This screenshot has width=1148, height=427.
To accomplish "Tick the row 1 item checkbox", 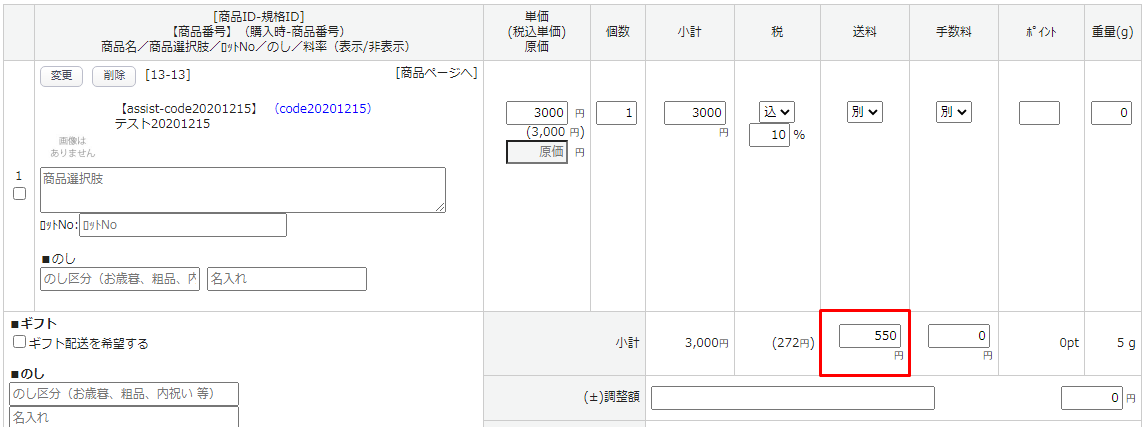I will pyautogui.click(x=19, y=194).
